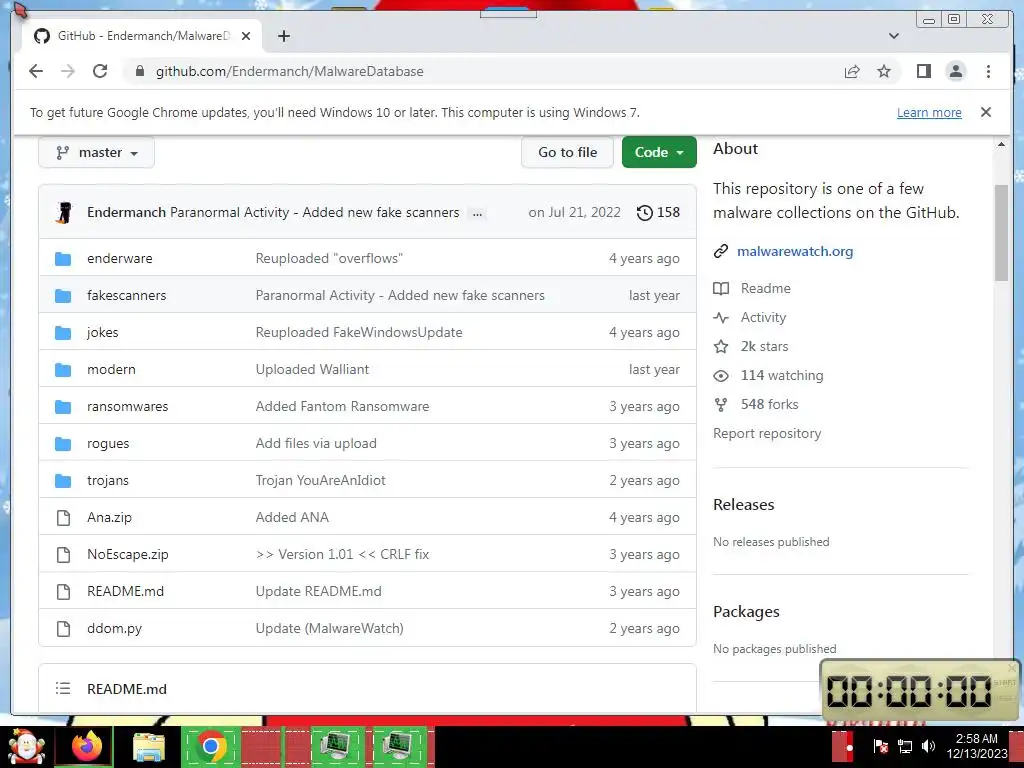Screen dimensions: 1024x768
Task: Click the ransomwares folder icon
Action: 63,407
